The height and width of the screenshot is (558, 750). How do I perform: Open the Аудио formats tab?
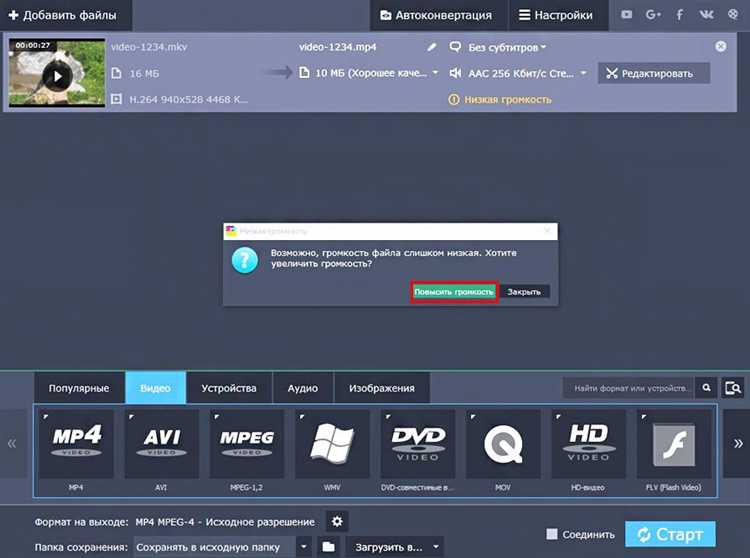[x=302, y=388]
